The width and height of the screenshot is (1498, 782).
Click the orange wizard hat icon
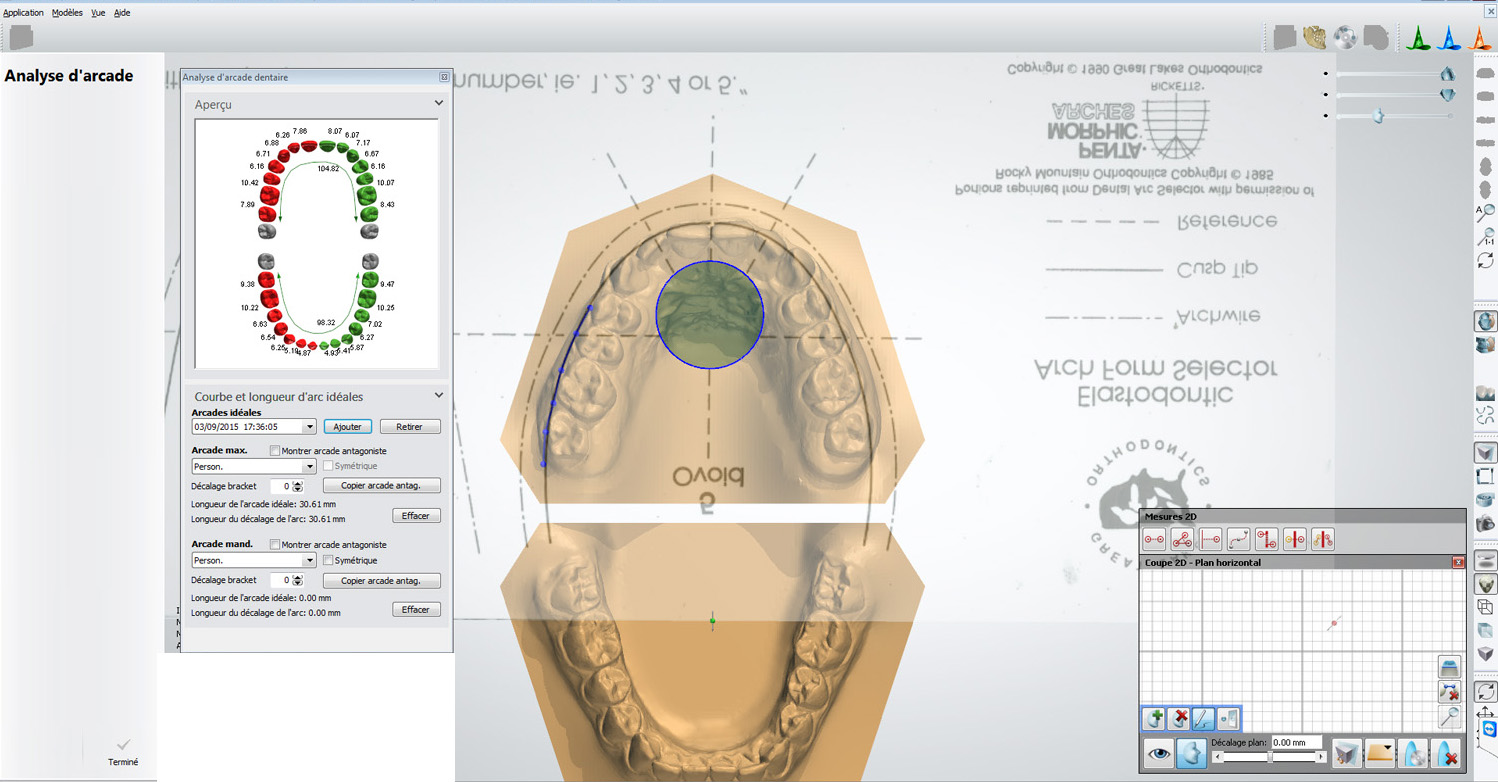(1481, 38)
